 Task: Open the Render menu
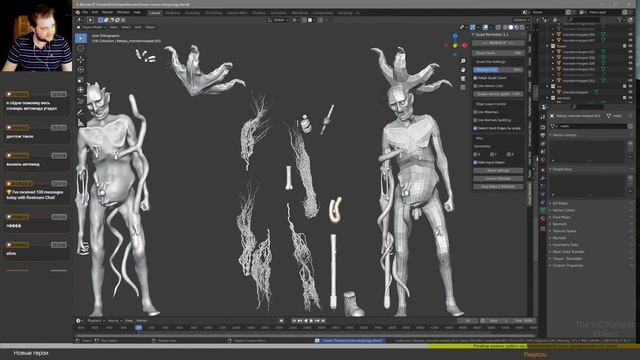pyautogui.click(x=107, y=13)
